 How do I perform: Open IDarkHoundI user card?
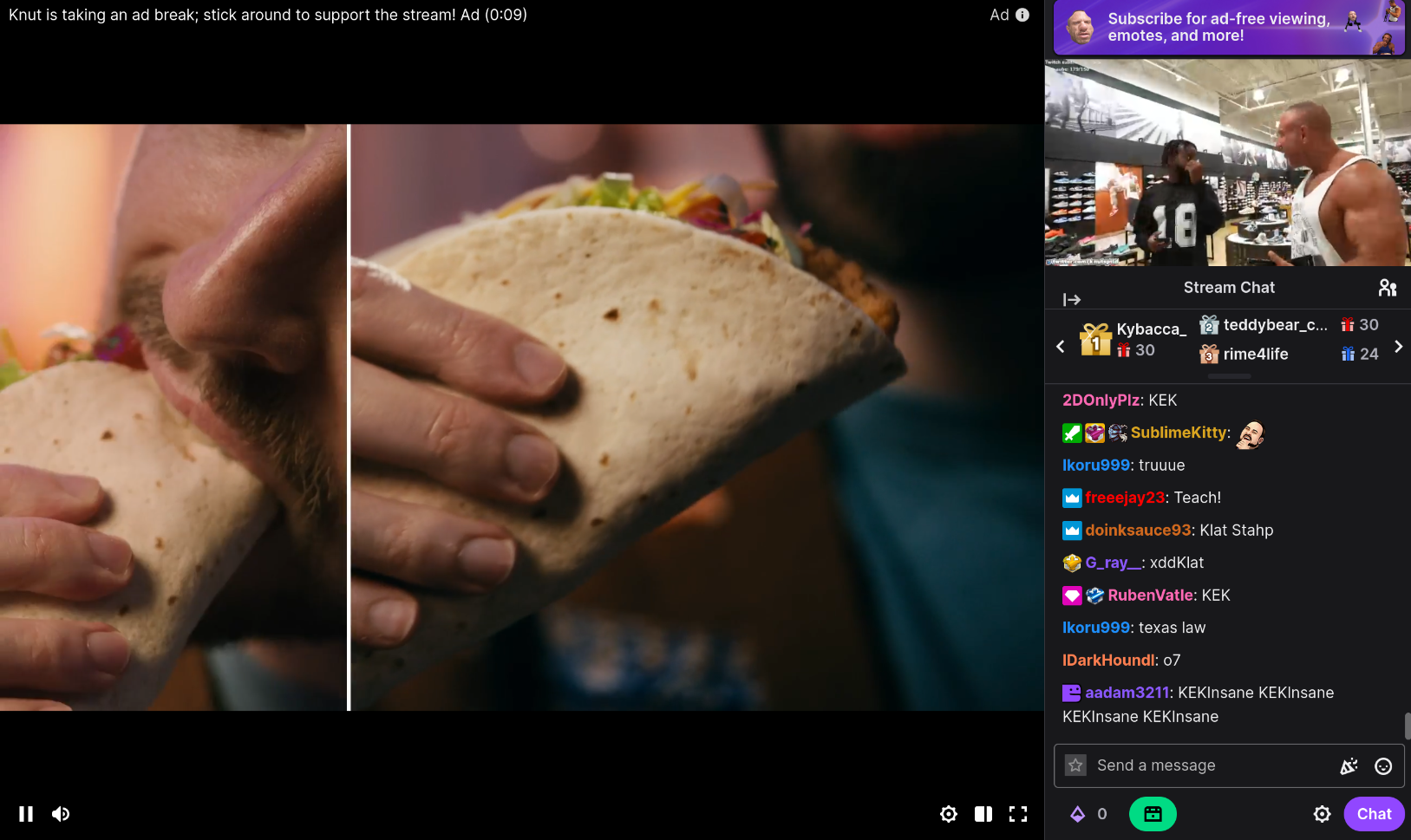tap(1108, 661)
